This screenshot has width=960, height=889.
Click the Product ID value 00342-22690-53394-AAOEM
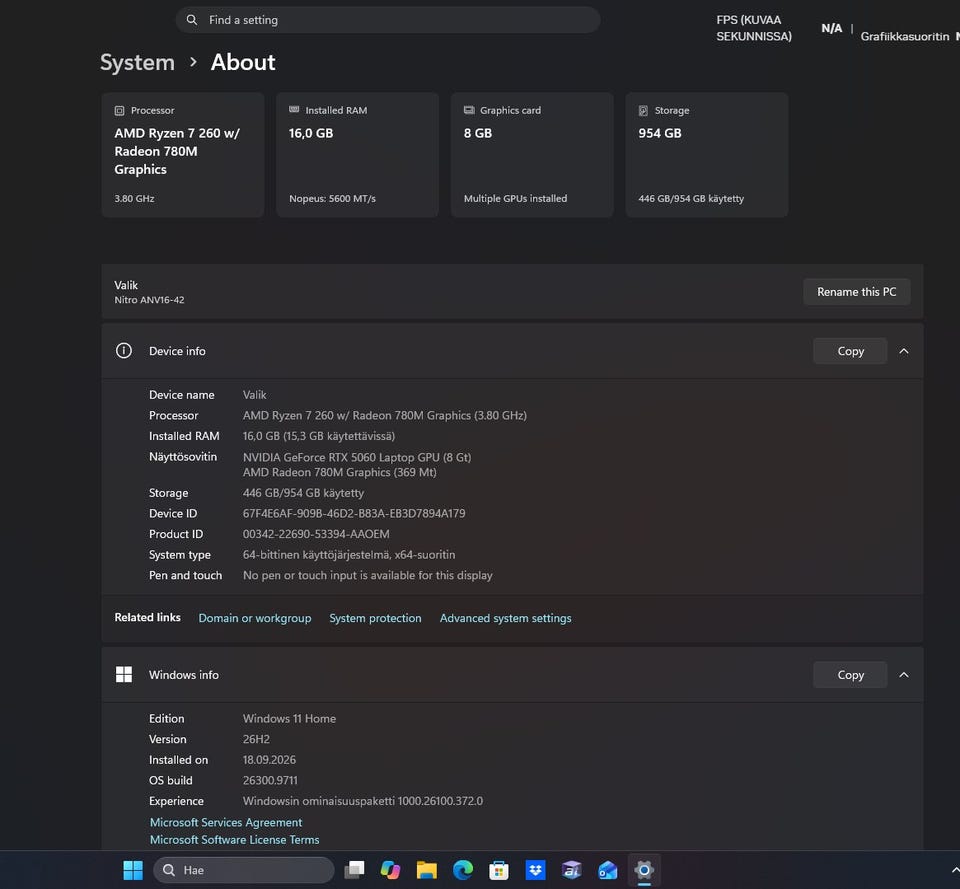click(316, 534)
